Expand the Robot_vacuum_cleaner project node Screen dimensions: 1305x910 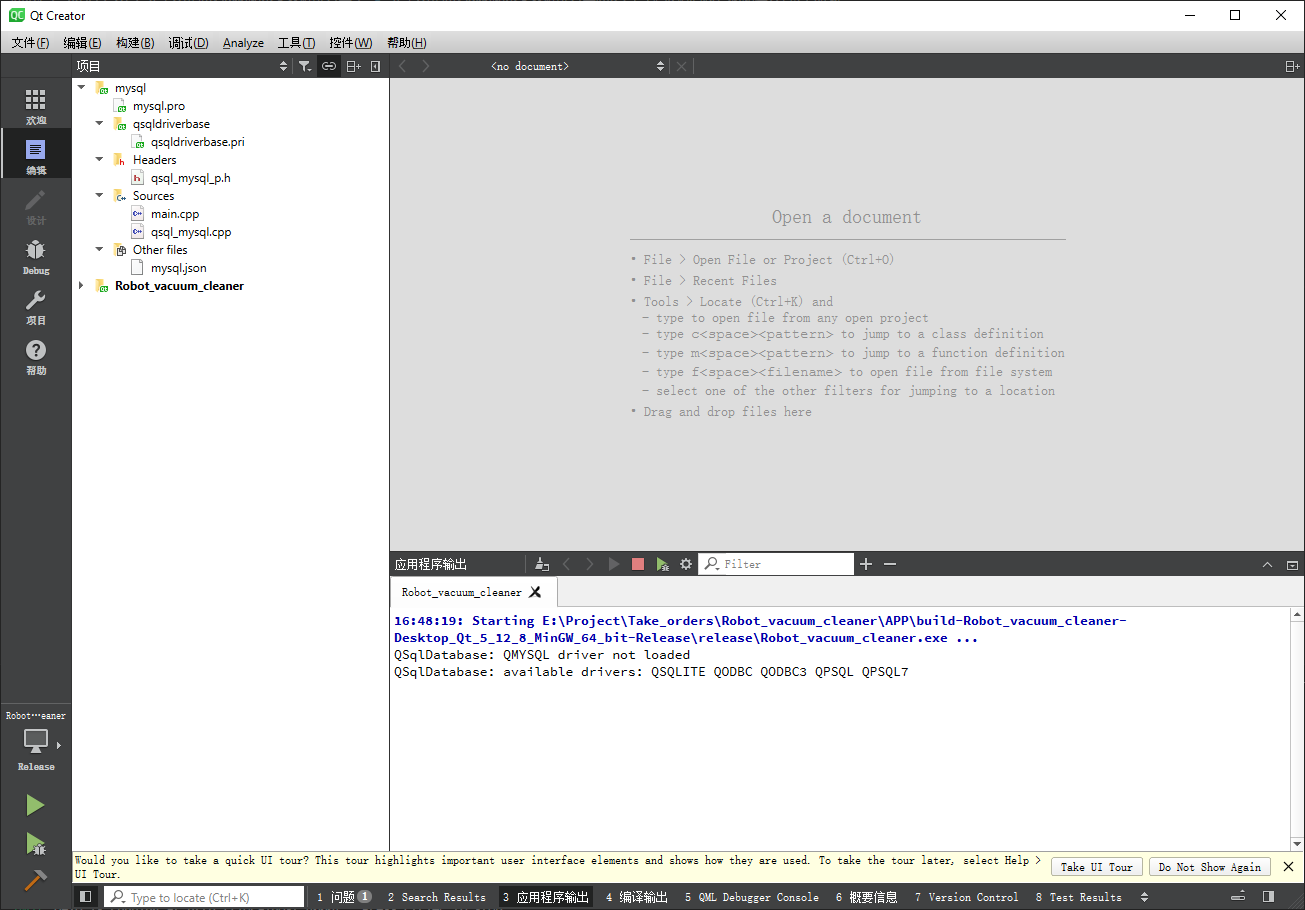point(82,286)
